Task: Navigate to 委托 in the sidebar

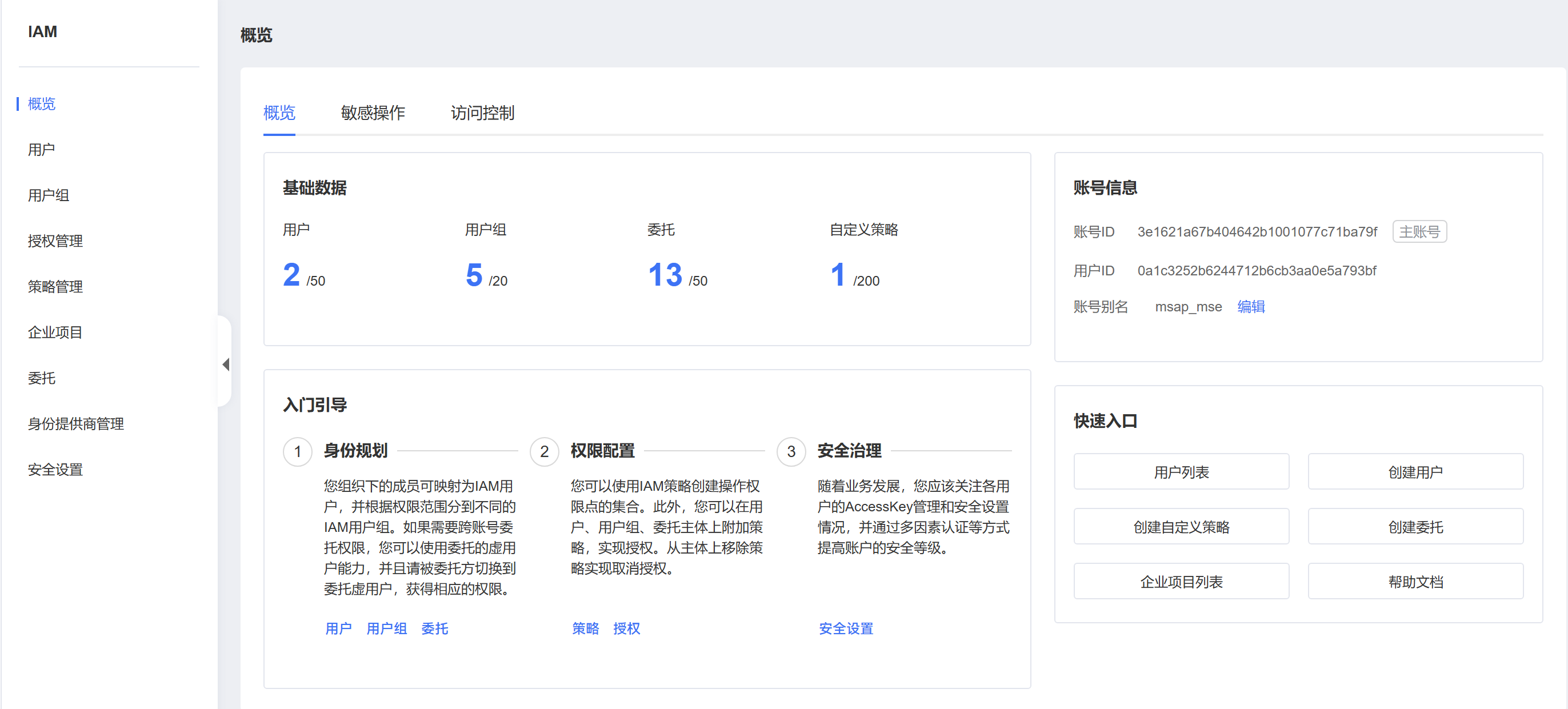Action: [41, 378]
